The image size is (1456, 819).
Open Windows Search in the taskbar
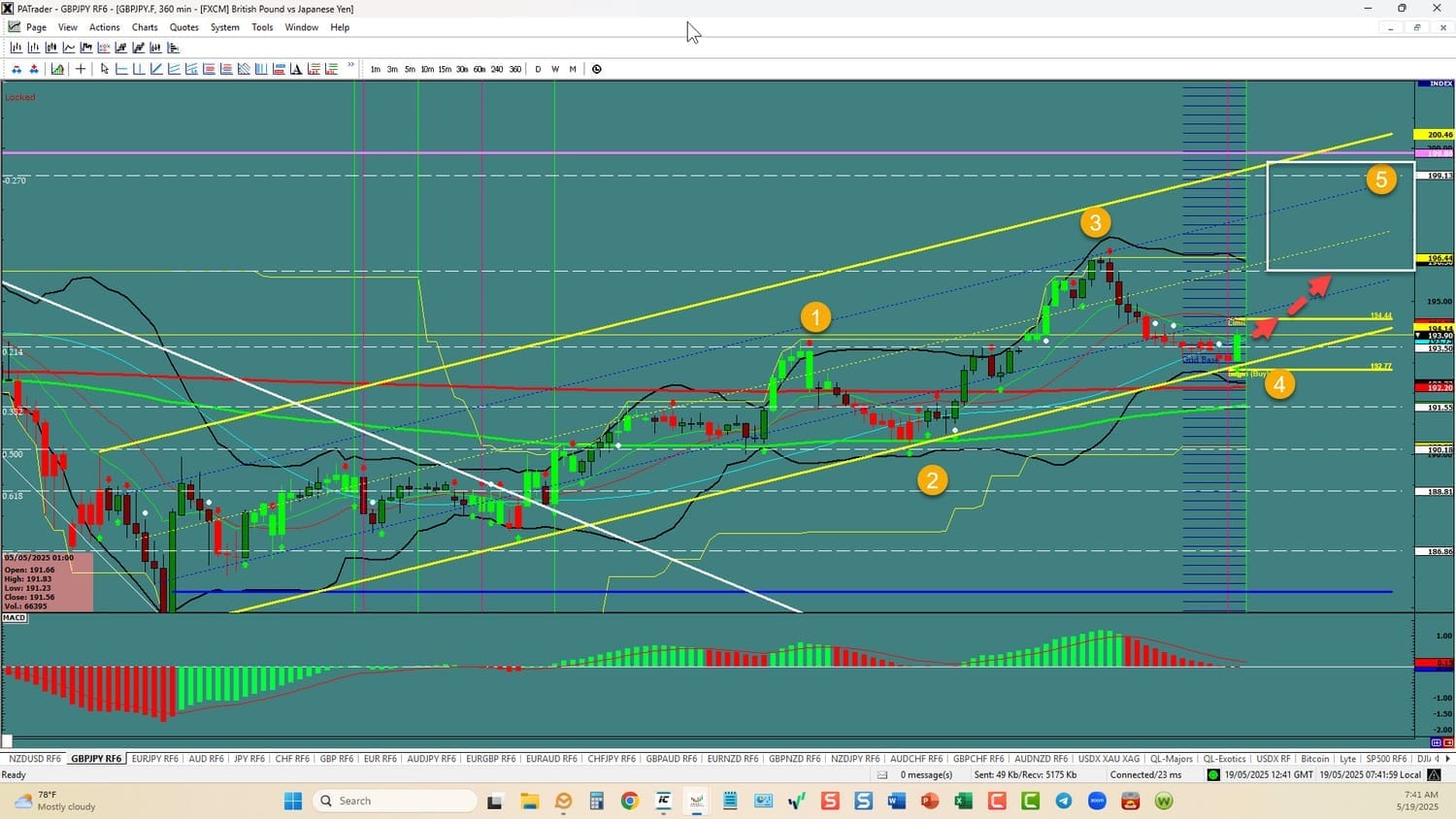(393, 800)
